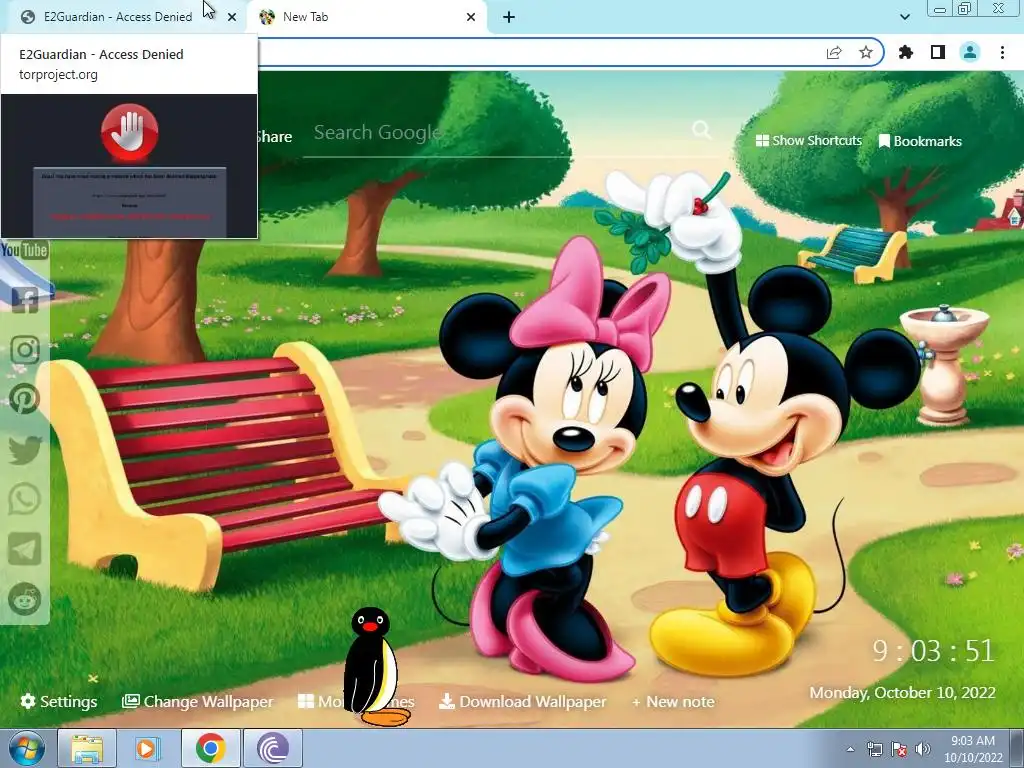Open a new tab with plus button
The width and height of the screenshot is (1024, 768).
click(509, 17)
